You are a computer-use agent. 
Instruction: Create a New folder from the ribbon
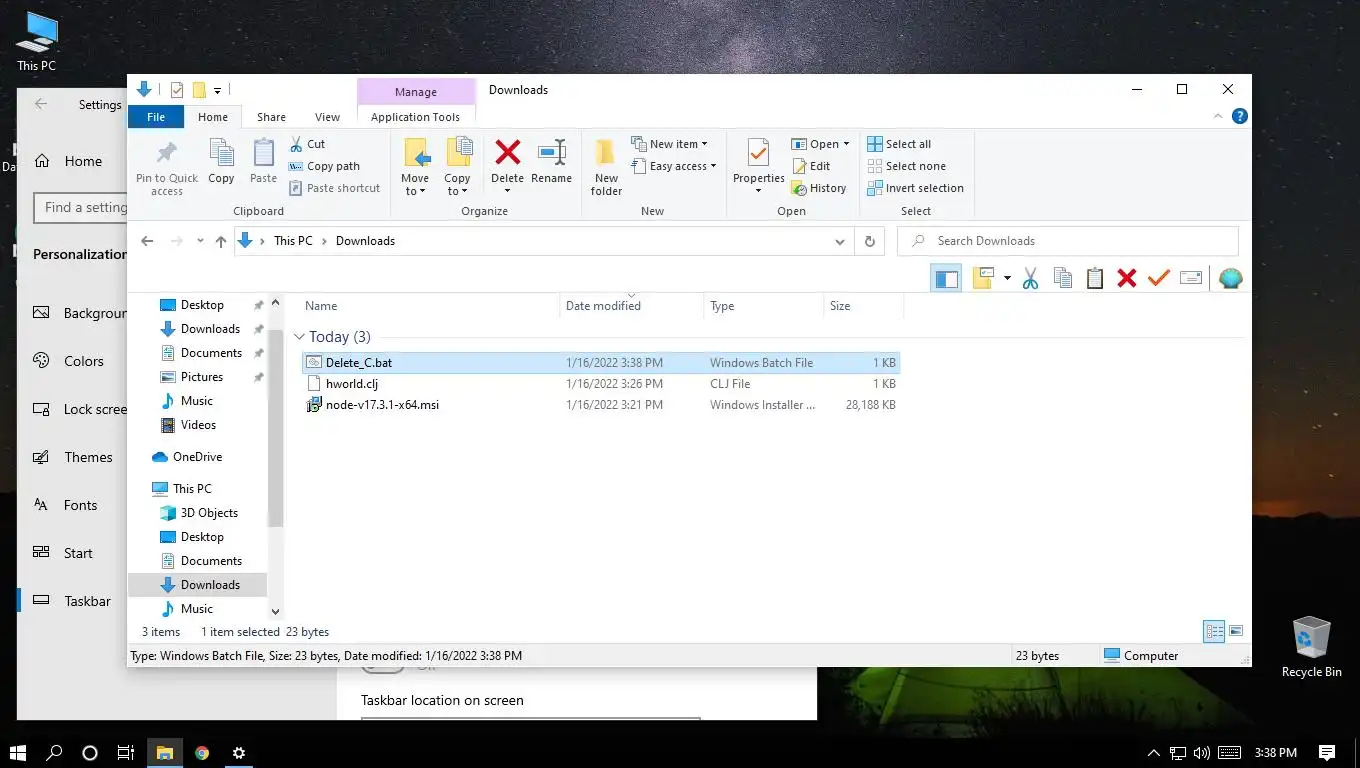[606, 166]
